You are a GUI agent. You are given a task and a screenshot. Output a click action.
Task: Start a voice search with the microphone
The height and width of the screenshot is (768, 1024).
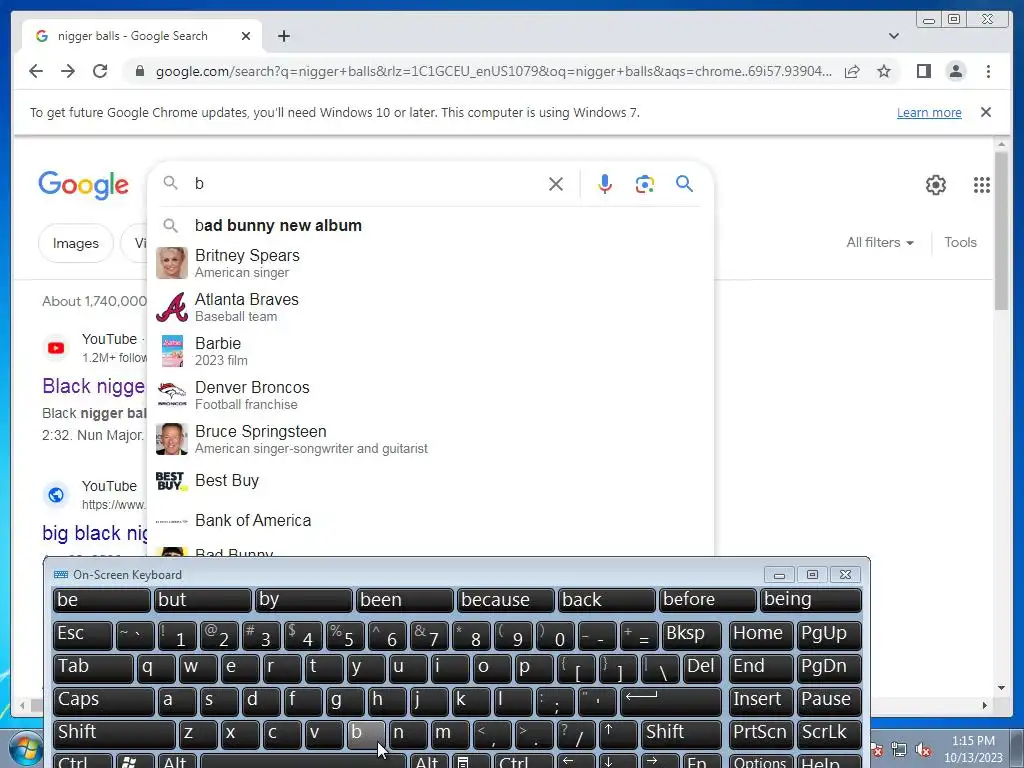pos(605,184)
